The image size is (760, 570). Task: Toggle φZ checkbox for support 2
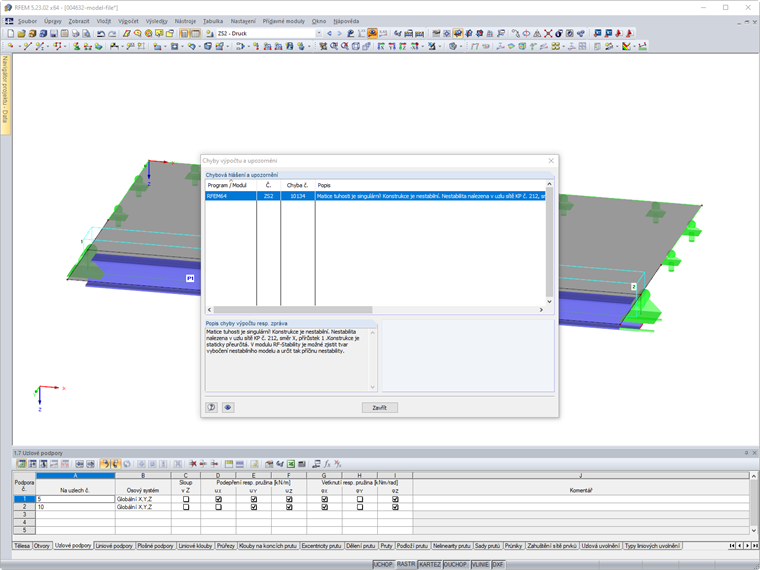click(x=395, y=507)
